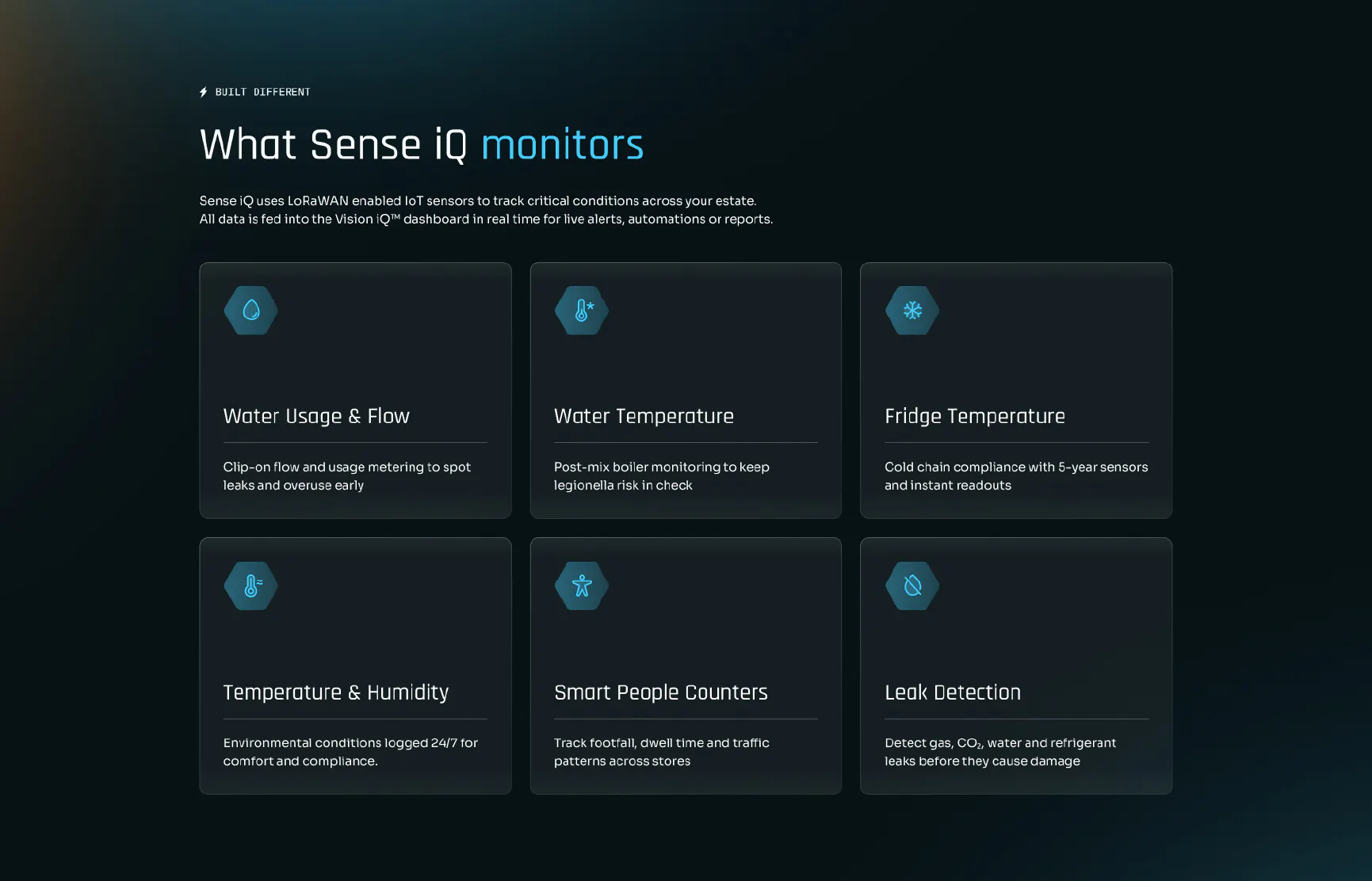Image resolution: width=1372 pixels, height=881 pixels.
Task: Click the snowflake Fridge Temperature icon
Action: 911,311
